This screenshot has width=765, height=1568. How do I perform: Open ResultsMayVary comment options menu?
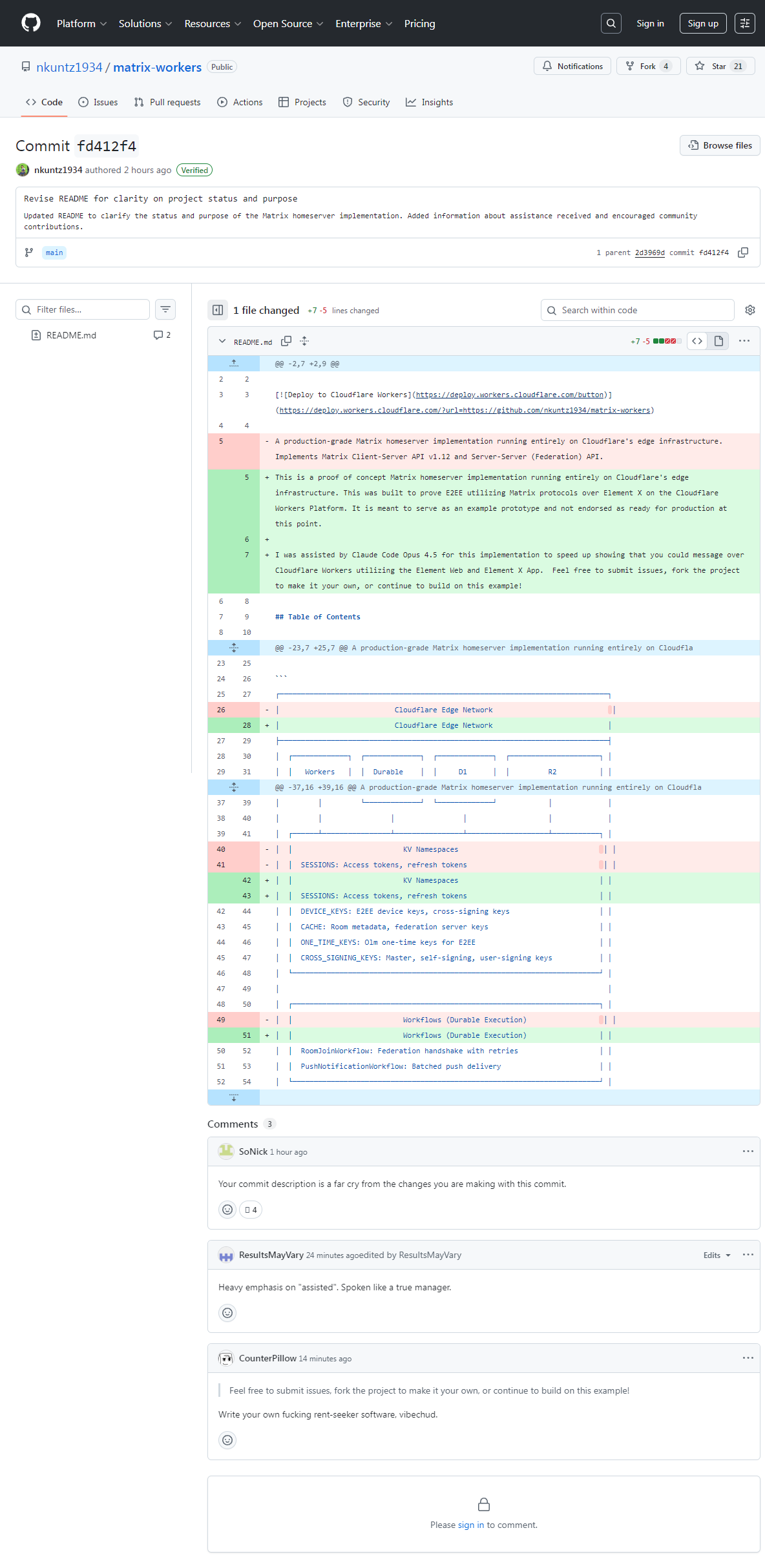[x=748, y=1255]
